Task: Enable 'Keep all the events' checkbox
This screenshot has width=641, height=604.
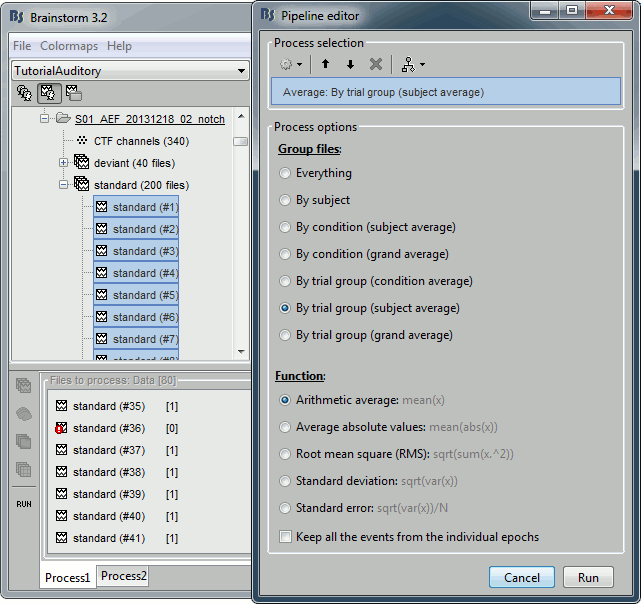Action: pos(286,537)
